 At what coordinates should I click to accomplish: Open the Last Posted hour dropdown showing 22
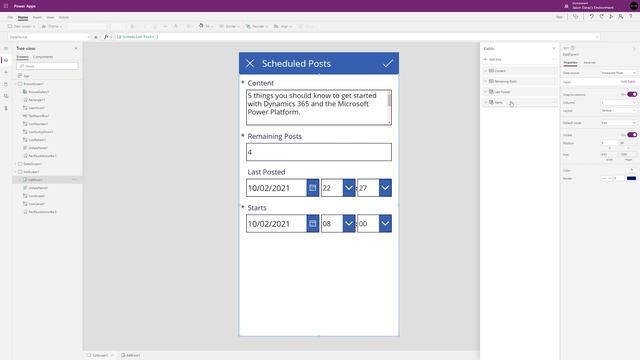click(x=349, y=188)
